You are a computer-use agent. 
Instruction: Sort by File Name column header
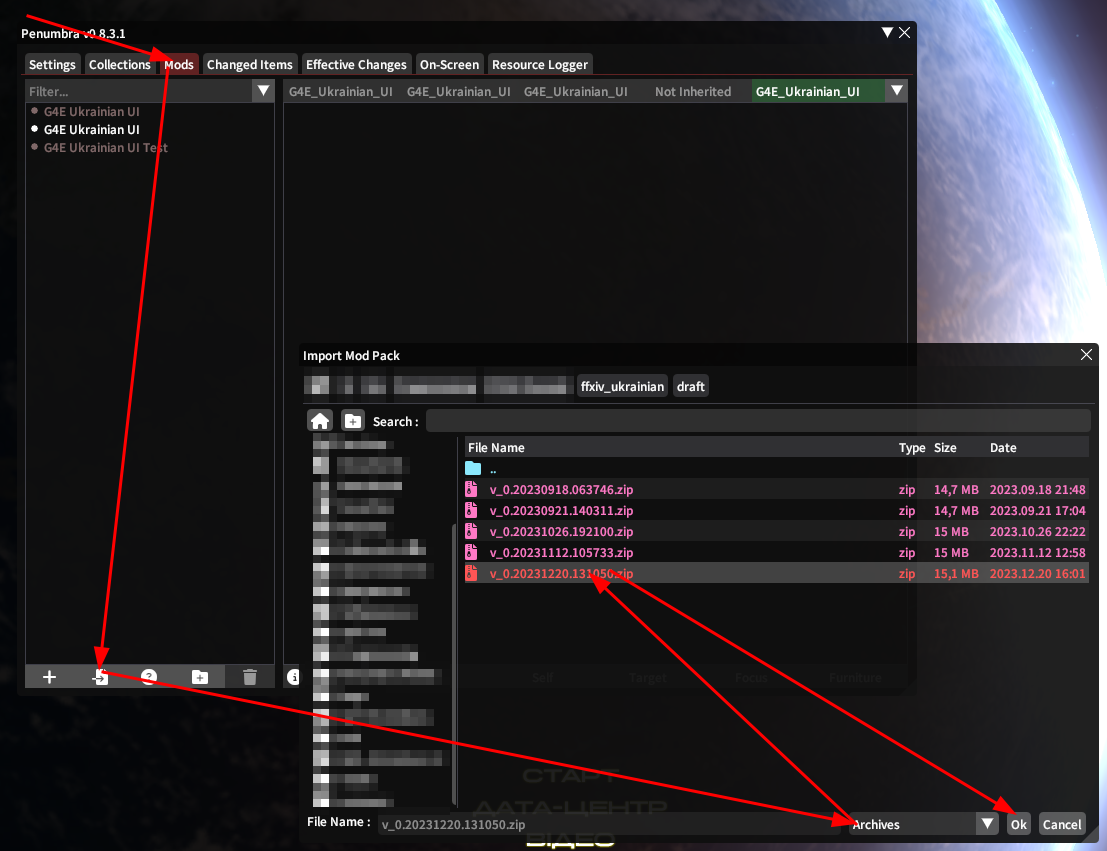(x=496, y=448)
